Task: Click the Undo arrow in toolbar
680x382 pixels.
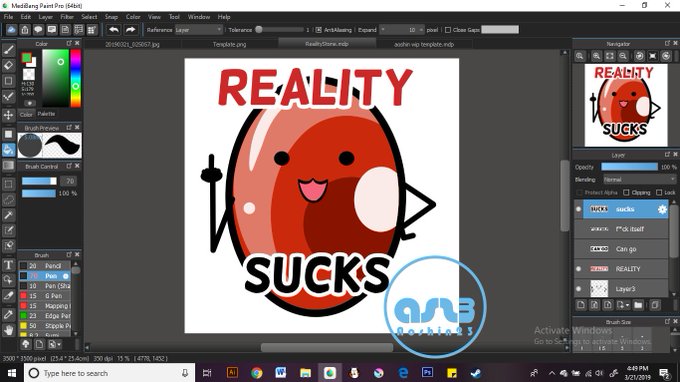Action: (114, 29)
